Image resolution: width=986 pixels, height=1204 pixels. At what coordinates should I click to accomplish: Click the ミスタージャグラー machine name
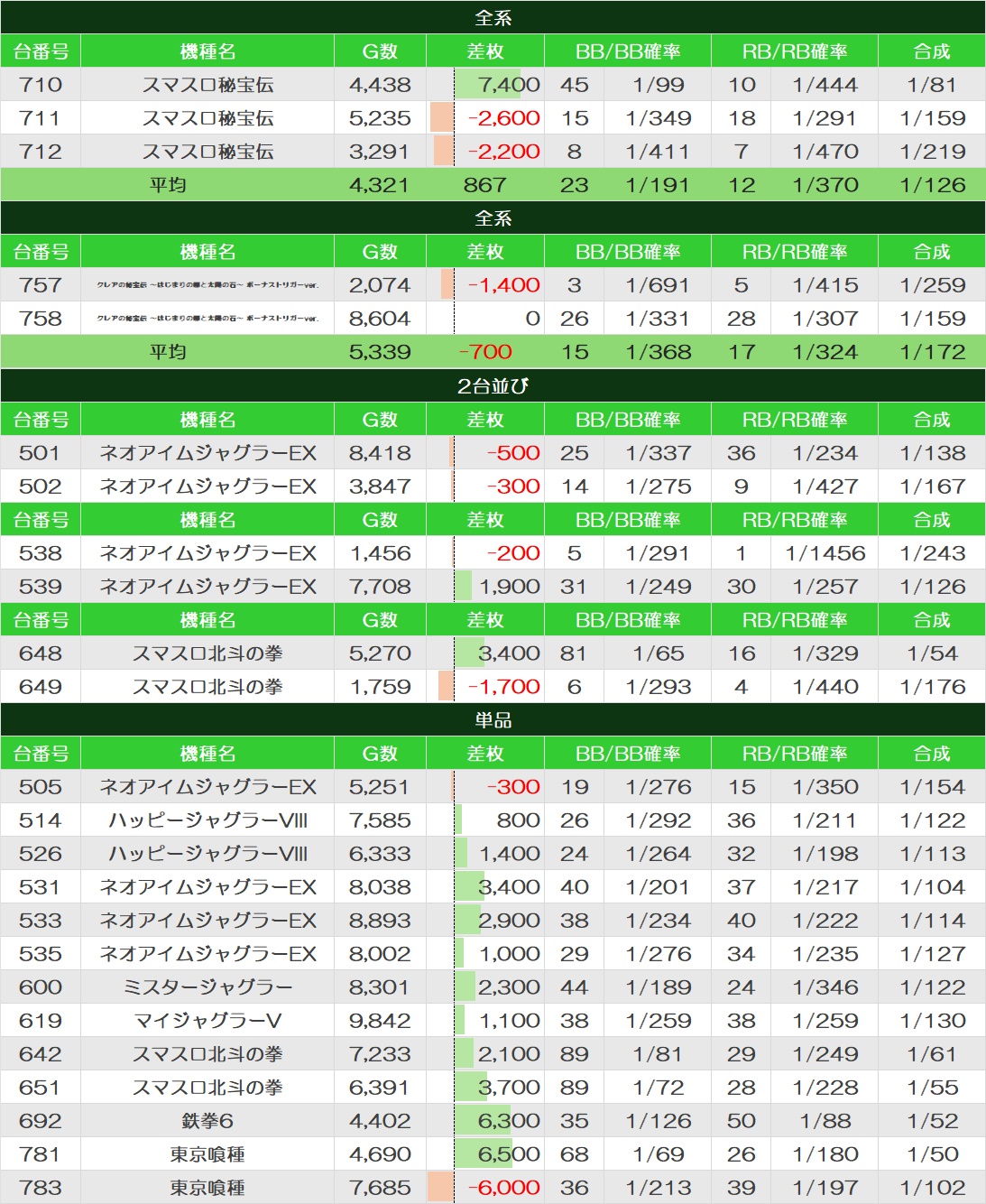[207, 986]
